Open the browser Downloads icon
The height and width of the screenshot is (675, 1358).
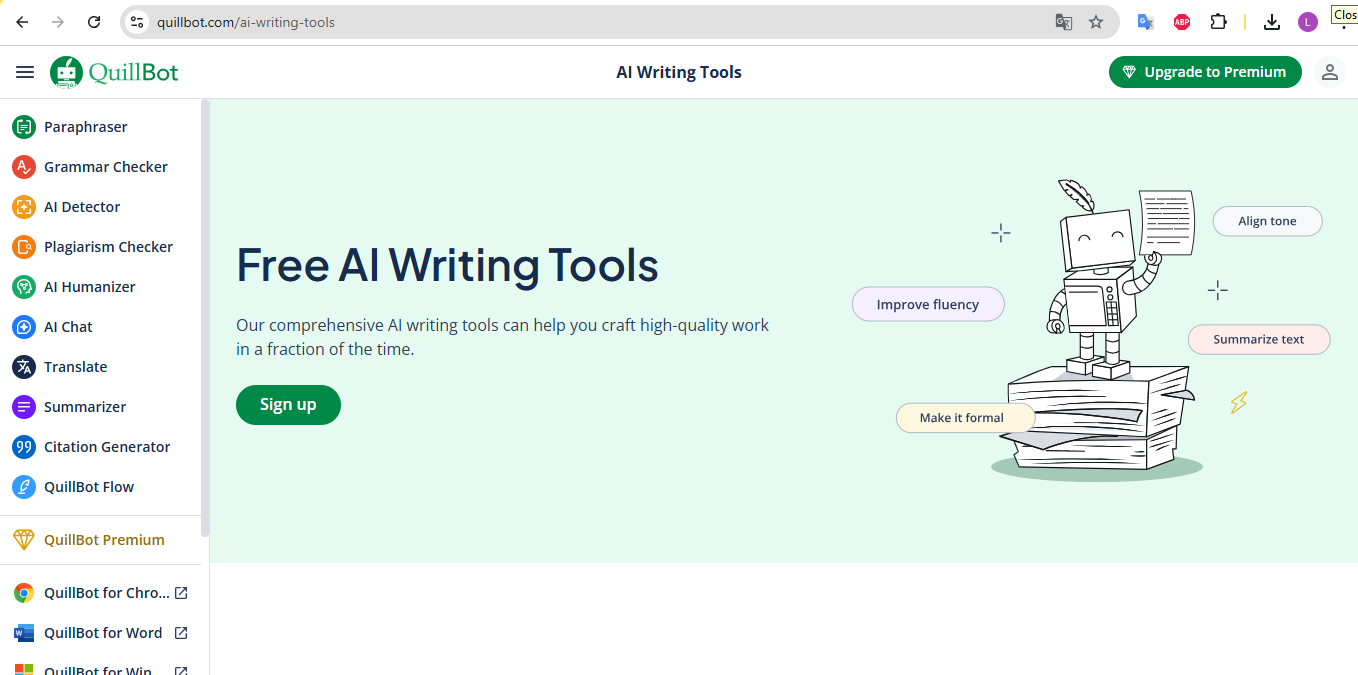1272,22
